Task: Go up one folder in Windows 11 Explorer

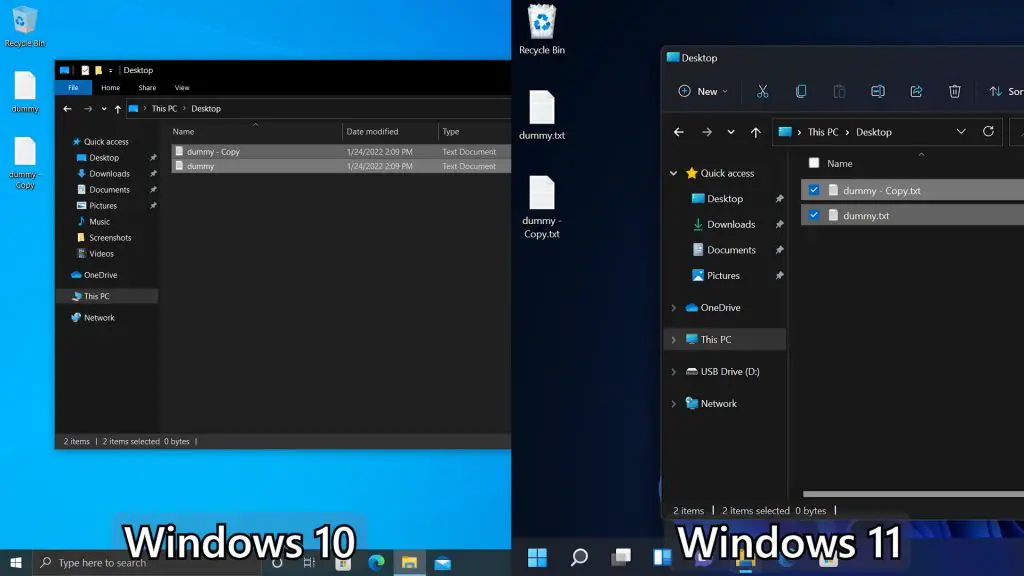Action: click(x=756, y=132)
